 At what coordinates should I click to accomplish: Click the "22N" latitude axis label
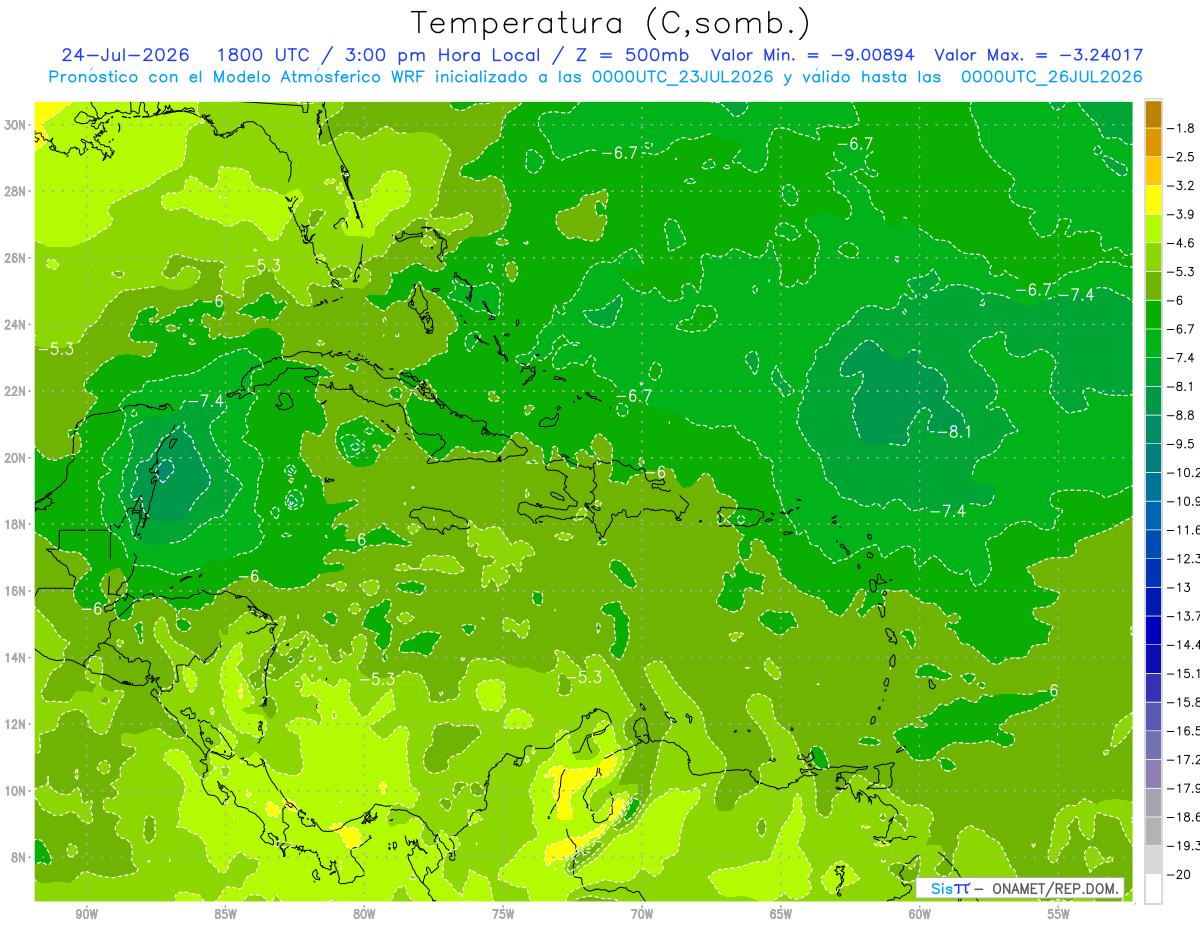(17, 391)
